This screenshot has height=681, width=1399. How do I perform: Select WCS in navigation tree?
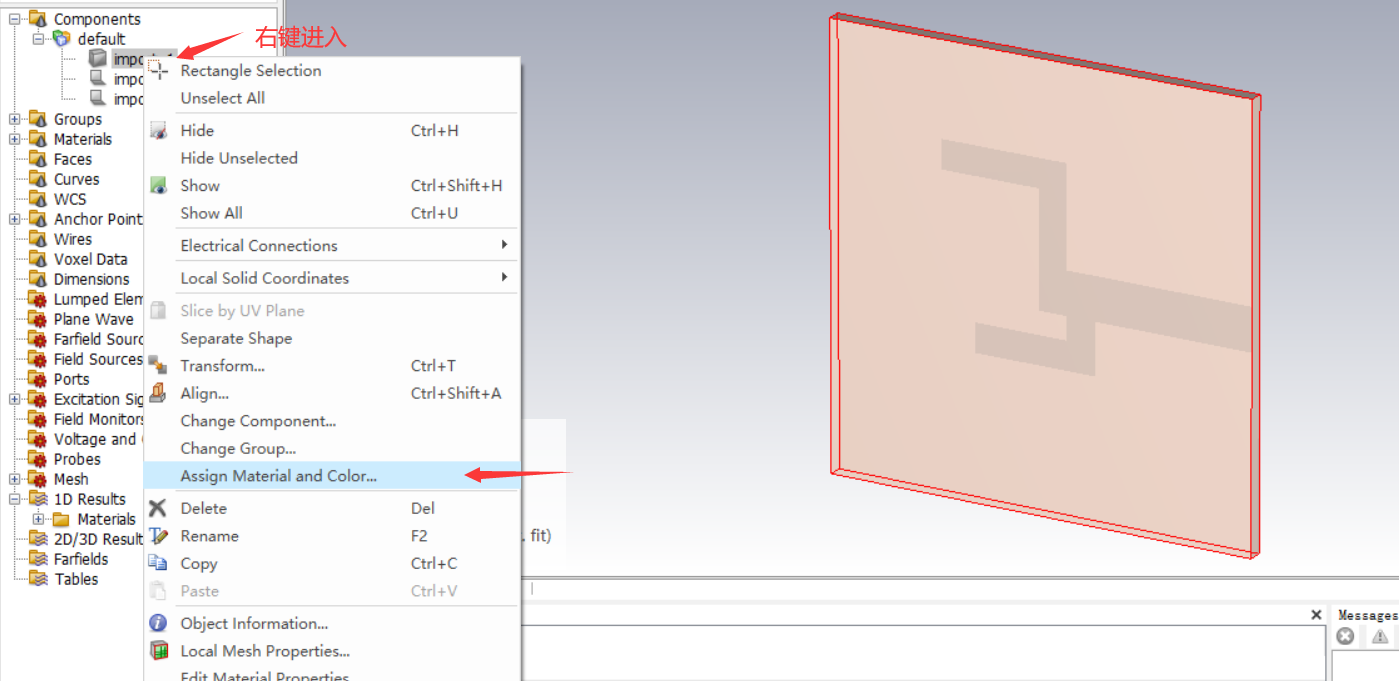70,199
